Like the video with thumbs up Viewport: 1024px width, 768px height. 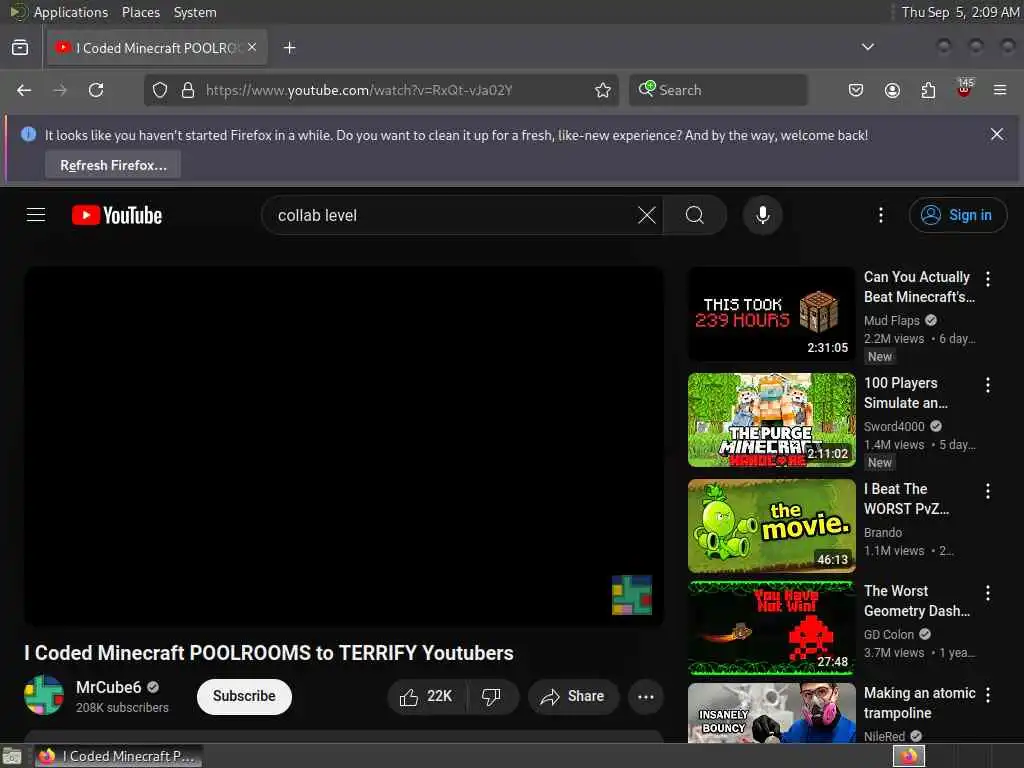coord(428,697)
